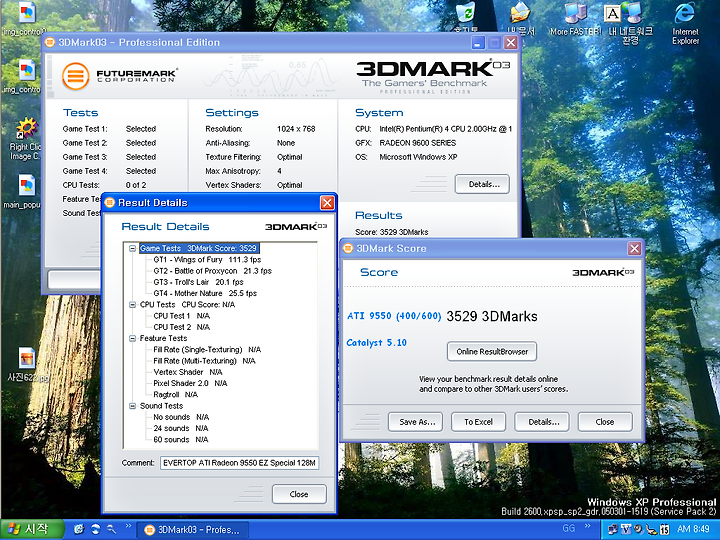
Task: Open main_popu desktop file icon
Action: [x=24, y=191]
